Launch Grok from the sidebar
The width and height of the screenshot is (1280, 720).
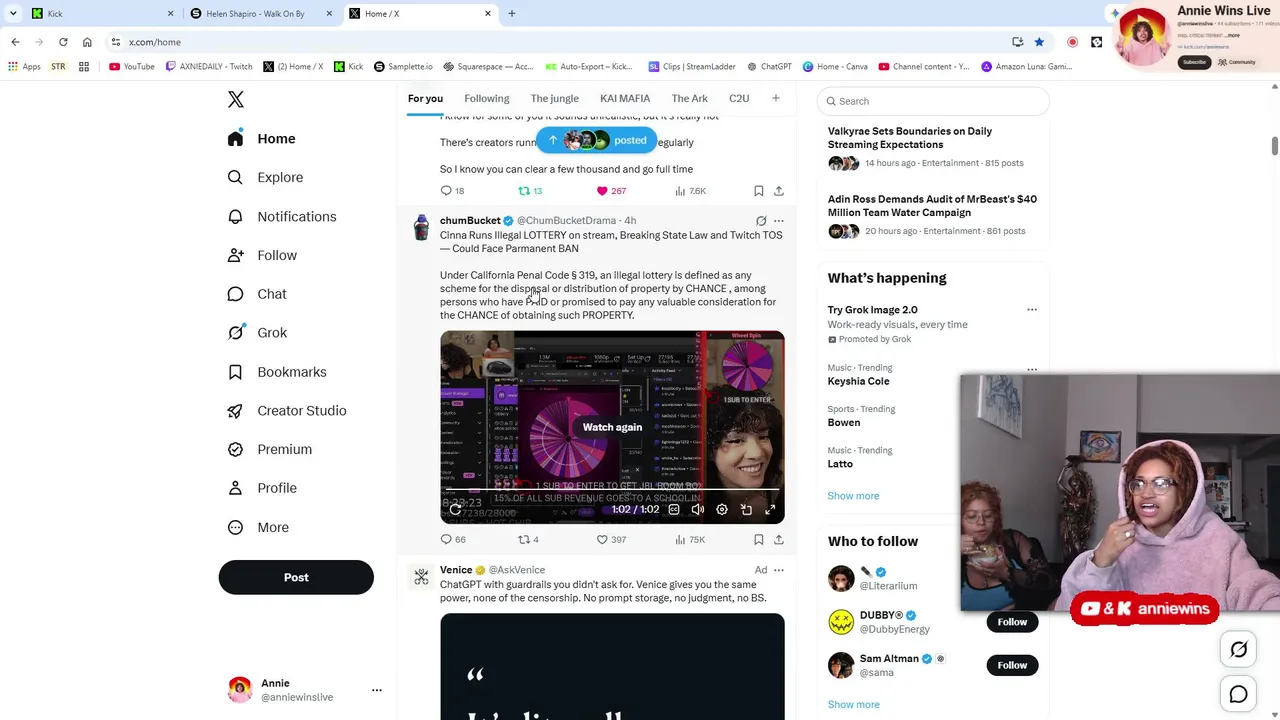pyautogui.click(x=257, y=333)
